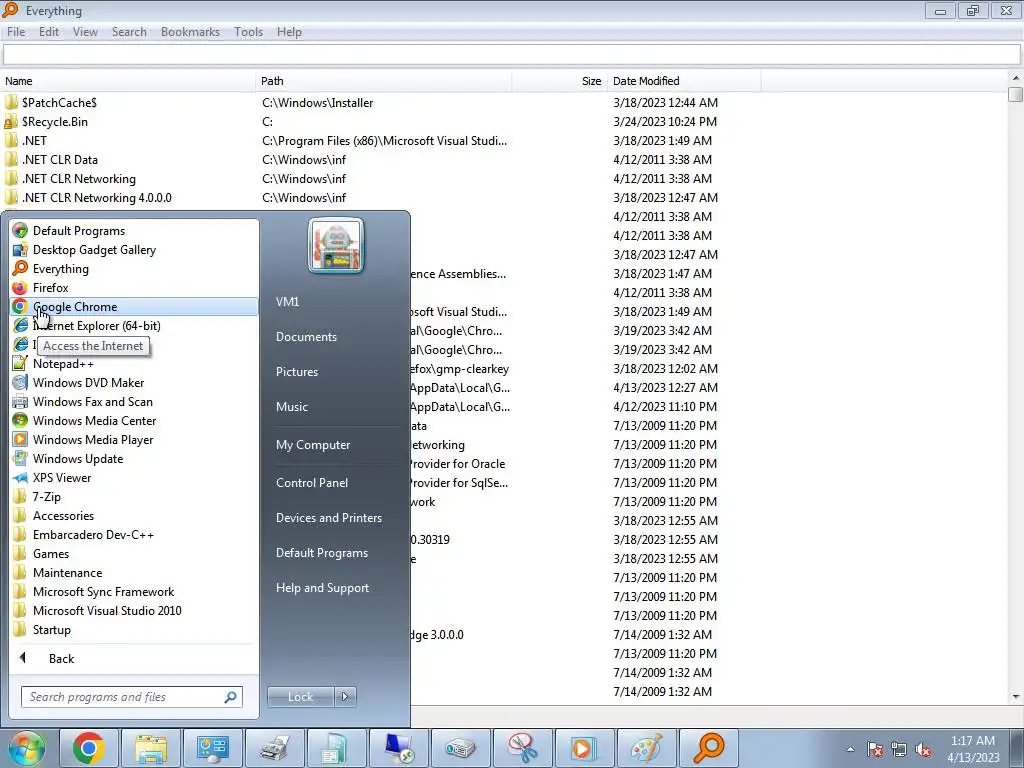Open the View menu

(85, 32)
